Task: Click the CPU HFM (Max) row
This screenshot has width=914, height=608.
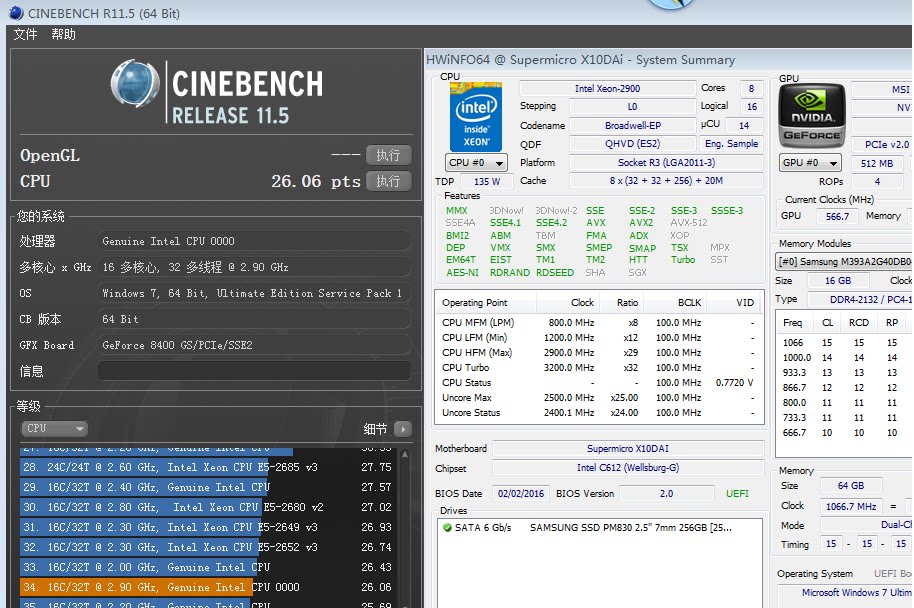Action: tap(599, 353)
